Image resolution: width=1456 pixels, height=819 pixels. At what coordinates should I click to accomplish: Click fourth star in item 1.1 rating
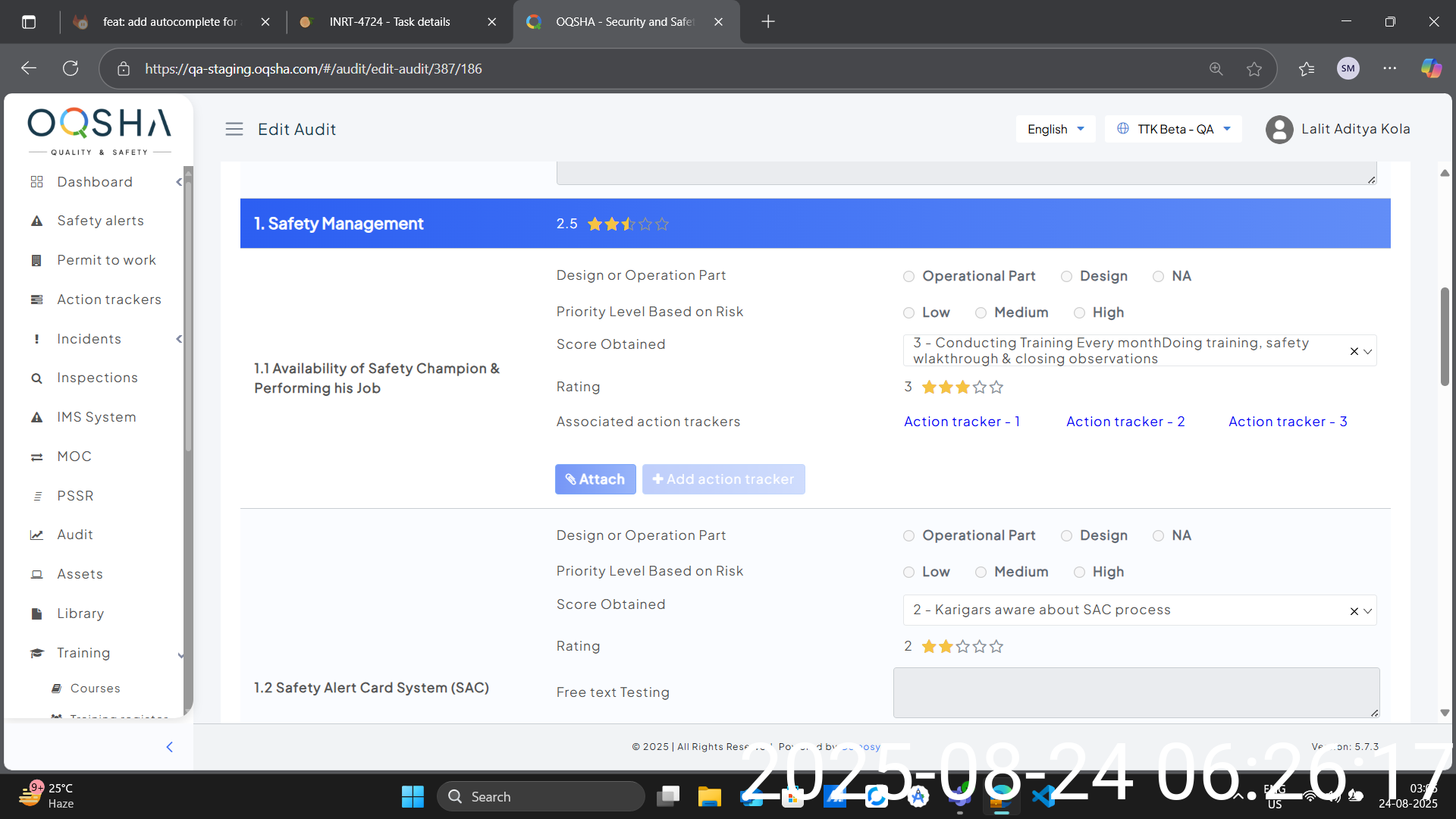tap(980, 388)
